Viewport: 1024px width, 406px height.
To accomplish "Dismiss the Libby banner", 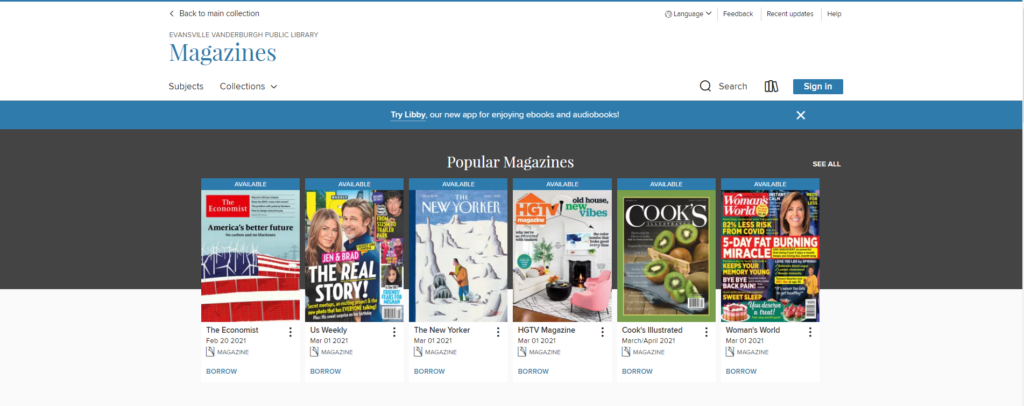I will pos(801,115).
